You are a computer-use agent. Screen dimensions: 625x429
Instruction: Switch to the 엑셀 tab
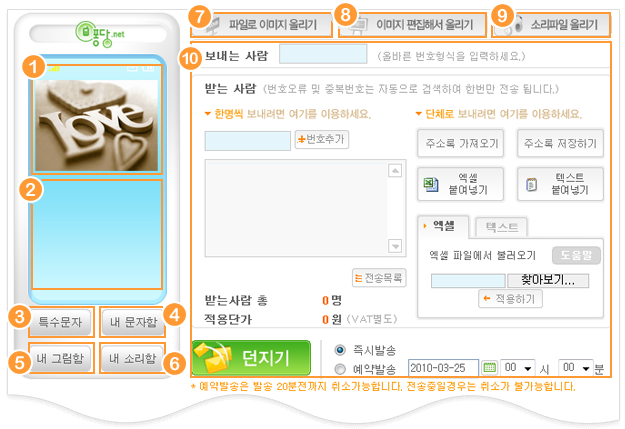pyautogui.click(x=443, y=226)
